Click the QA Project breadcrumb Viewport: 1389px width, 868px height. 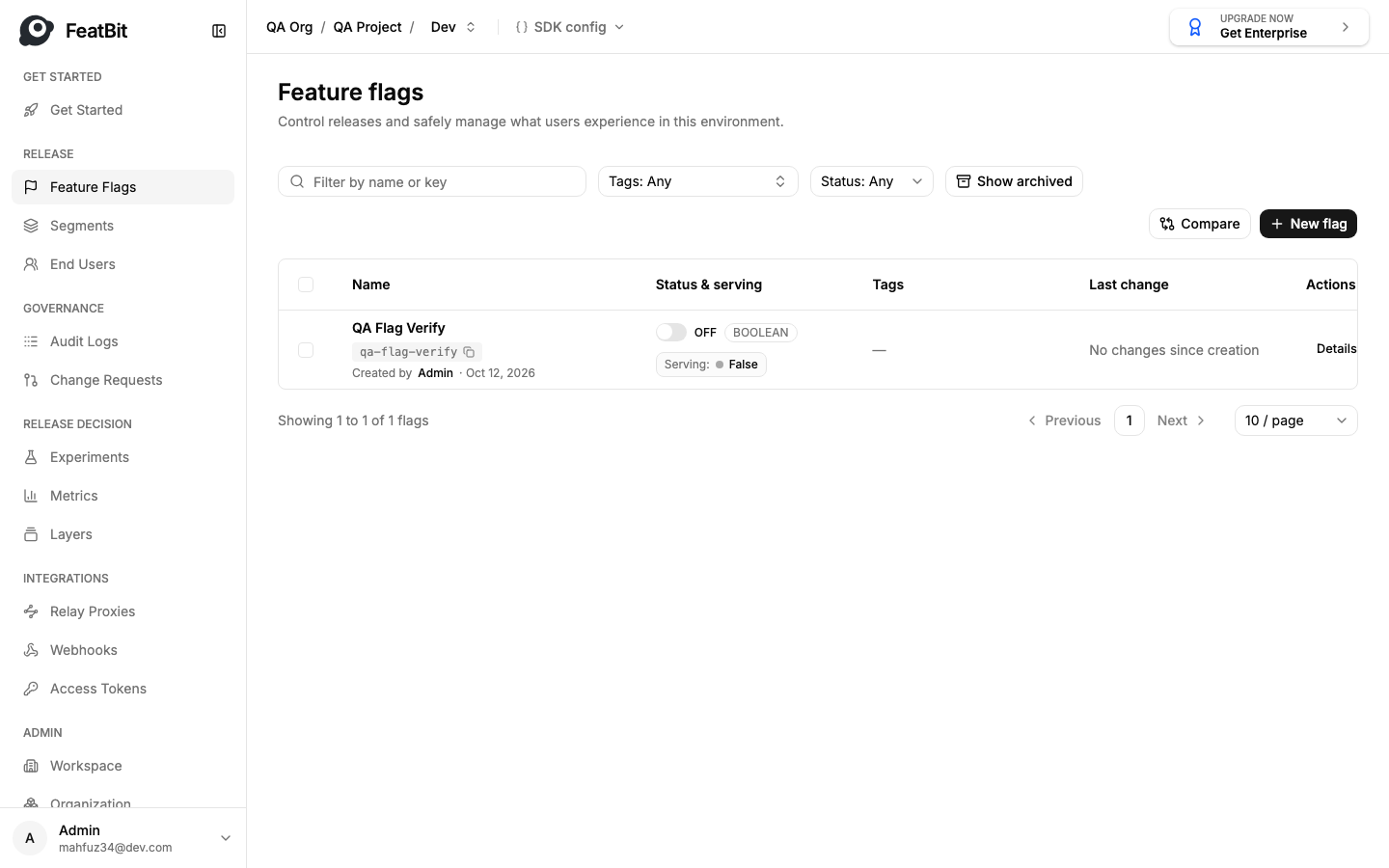368,27
